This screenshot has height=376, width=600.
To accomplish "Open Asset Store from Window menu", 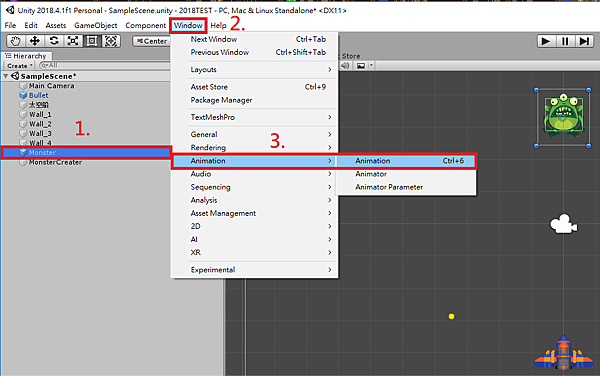I will 254,87.
